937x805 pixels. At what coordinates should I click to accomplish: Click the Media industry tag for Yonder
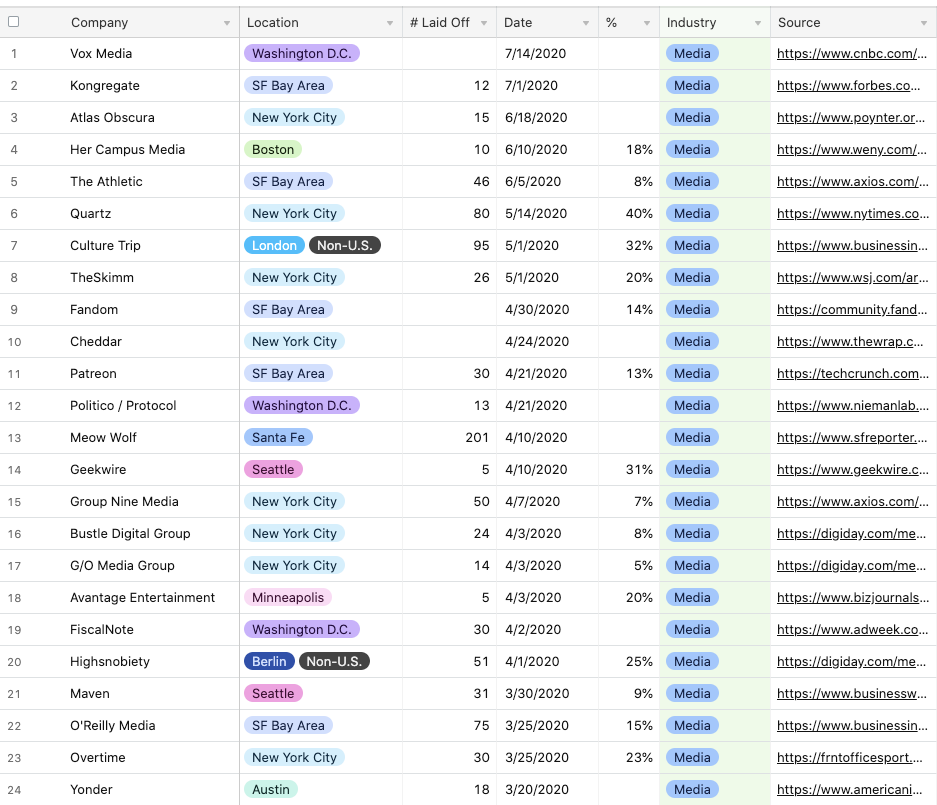tap(692, 790)
